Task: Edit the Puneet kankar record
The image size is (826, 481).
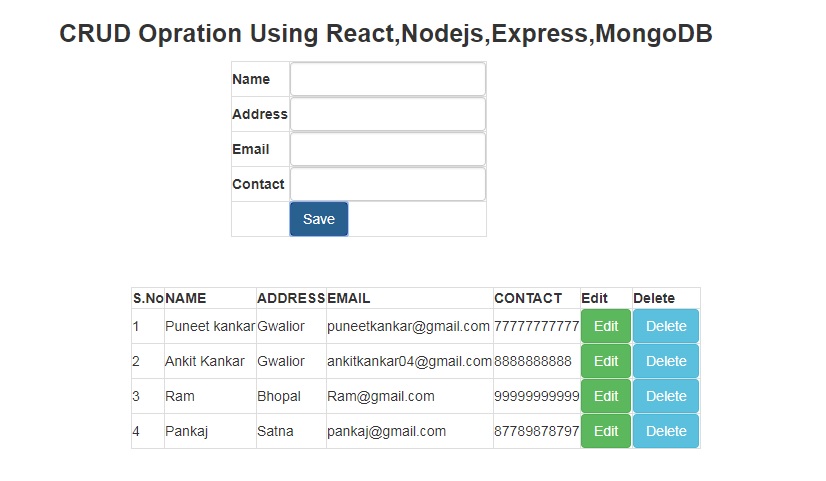Action: (x=606, y=326)
